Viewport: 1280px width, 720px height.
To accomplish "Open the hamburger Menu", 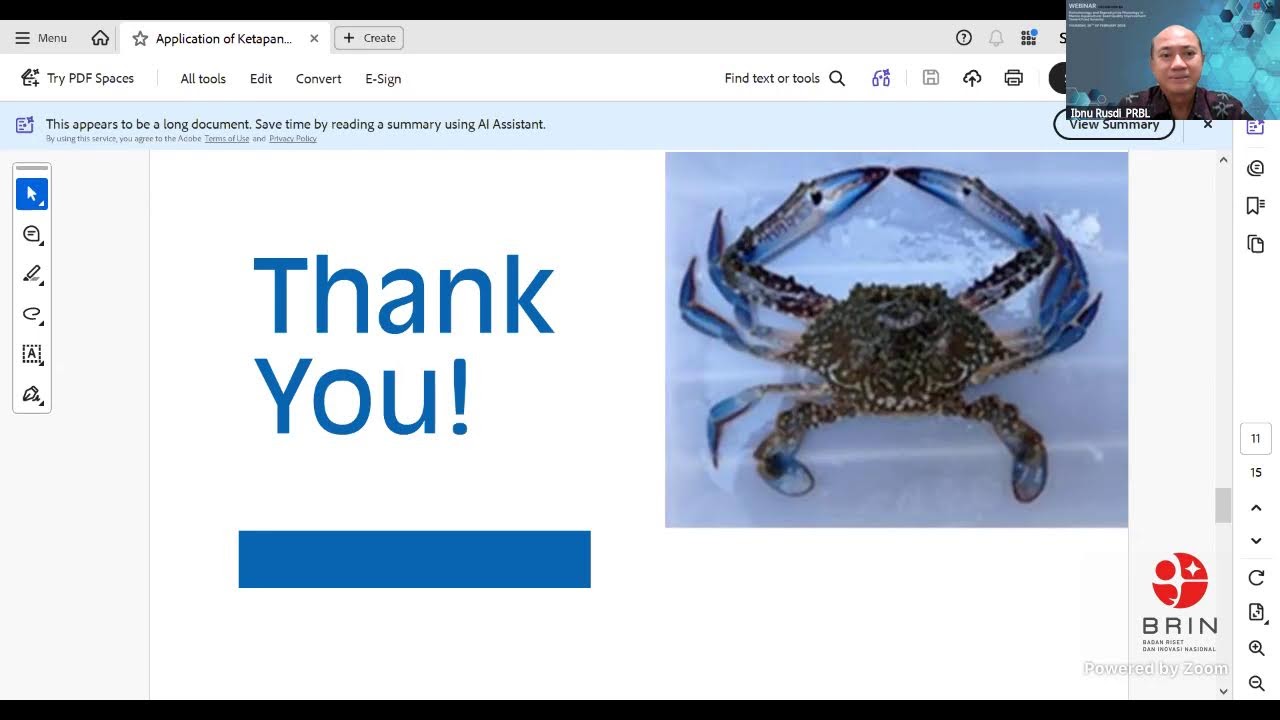I will pos(41,38).
